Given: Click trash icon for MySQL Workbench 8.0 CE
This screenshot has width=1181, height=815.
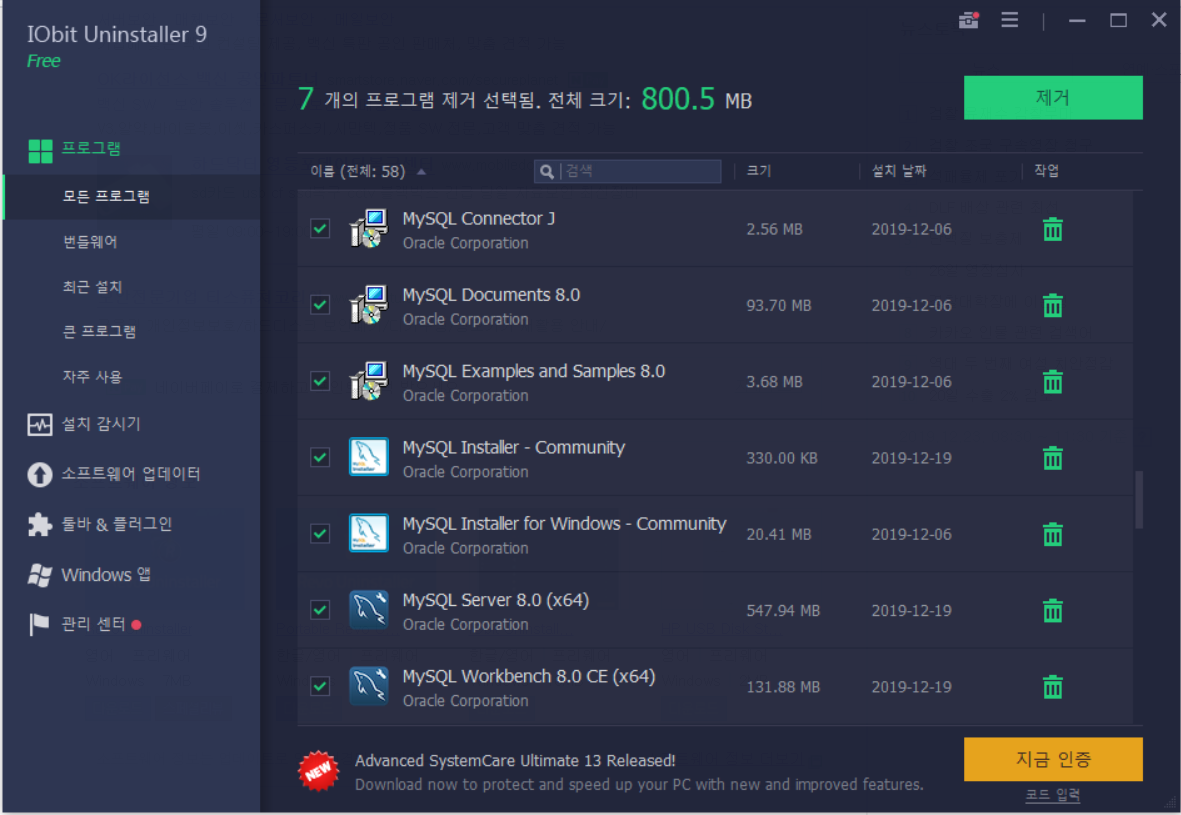Looking at the screenshot, I should pyautogui.click(x=1052, y=687).
